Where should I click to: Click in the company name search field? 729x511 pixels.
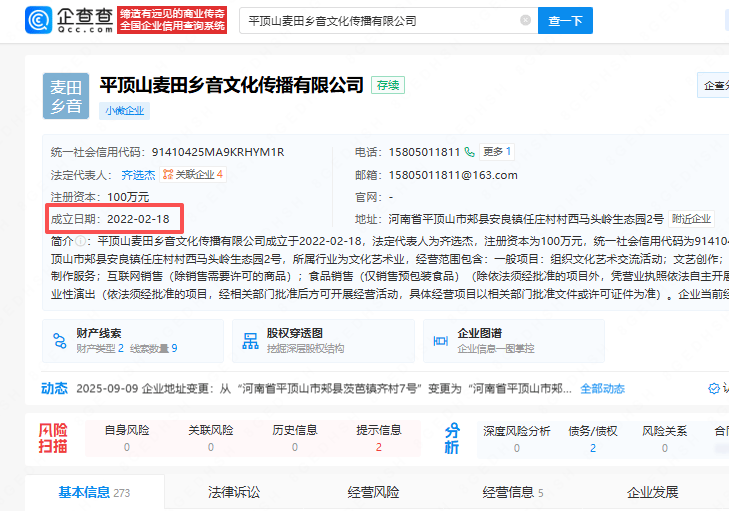(380, 20)
